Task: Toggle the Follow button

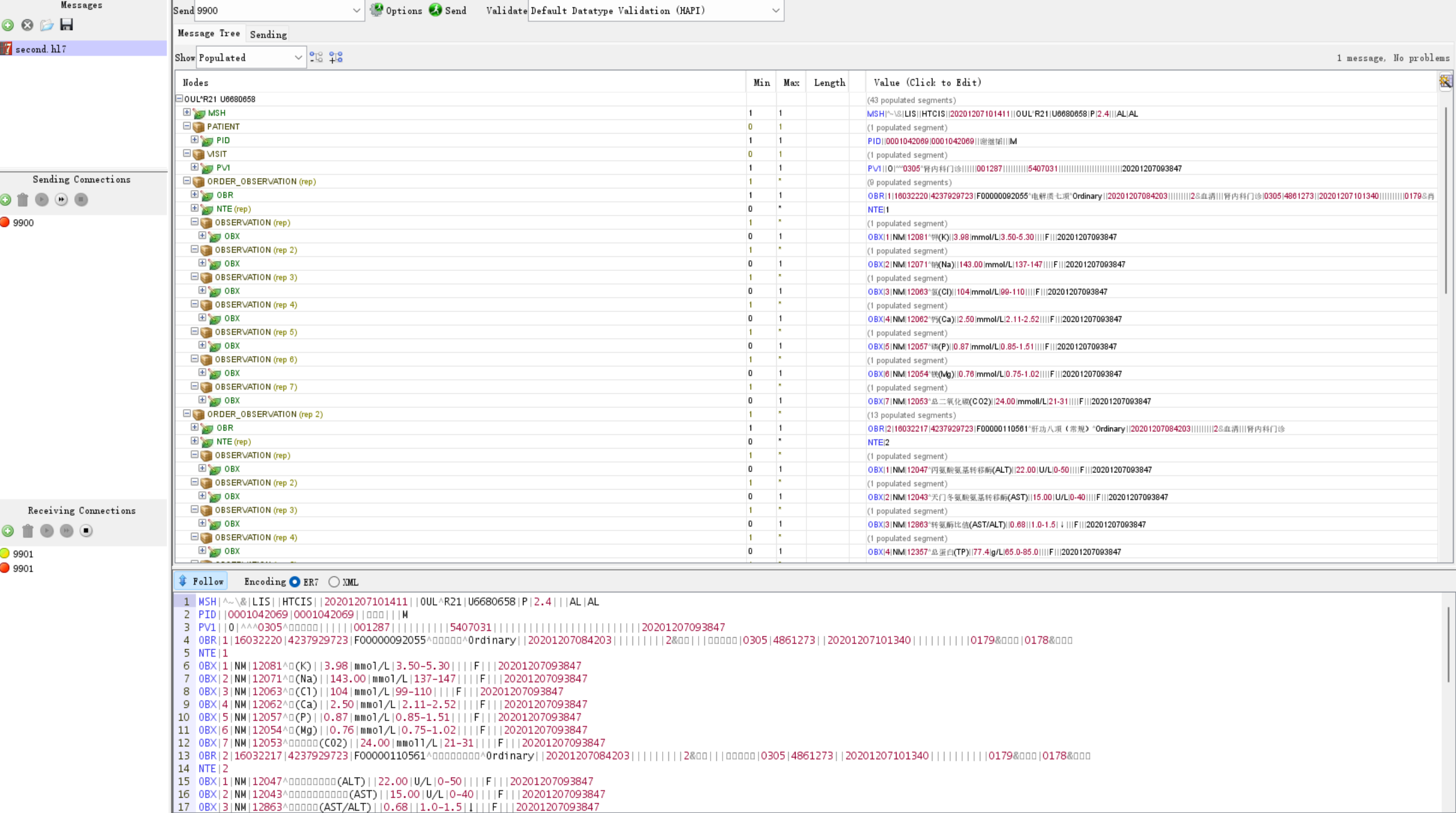Action: click(201, 581)
